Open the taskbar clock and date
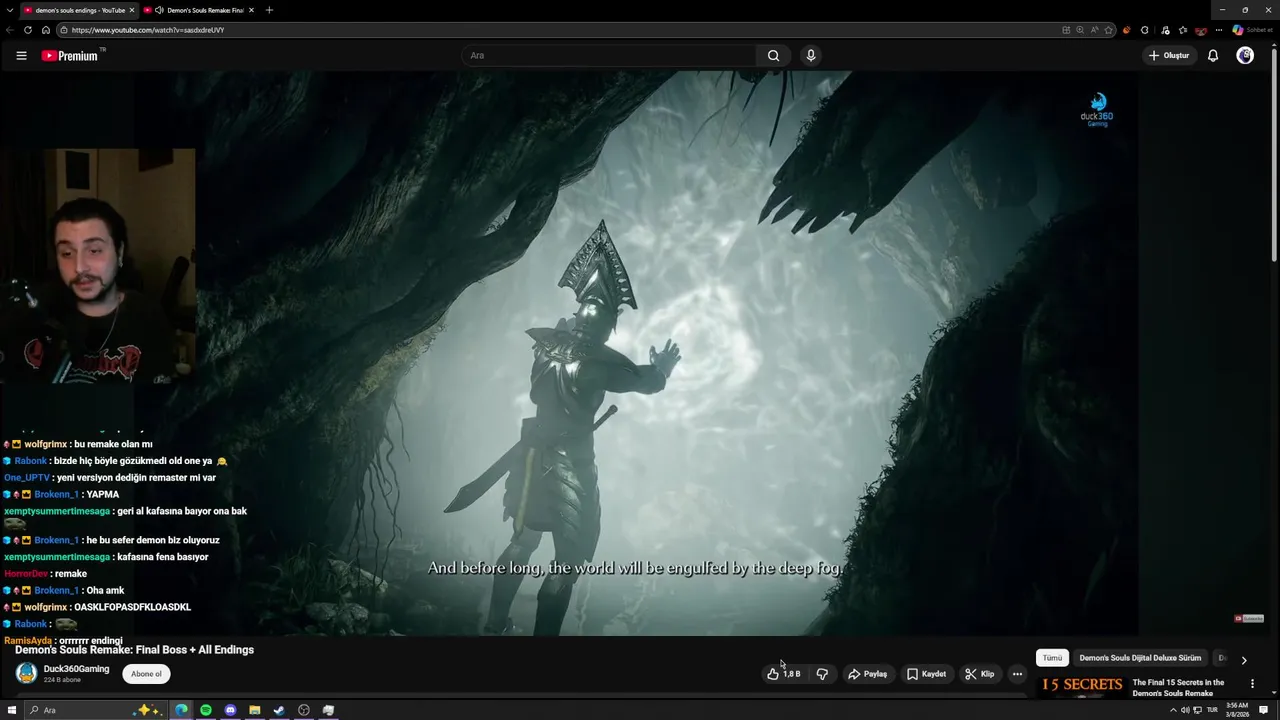Screen dimensions: 1280x720 1237,710
